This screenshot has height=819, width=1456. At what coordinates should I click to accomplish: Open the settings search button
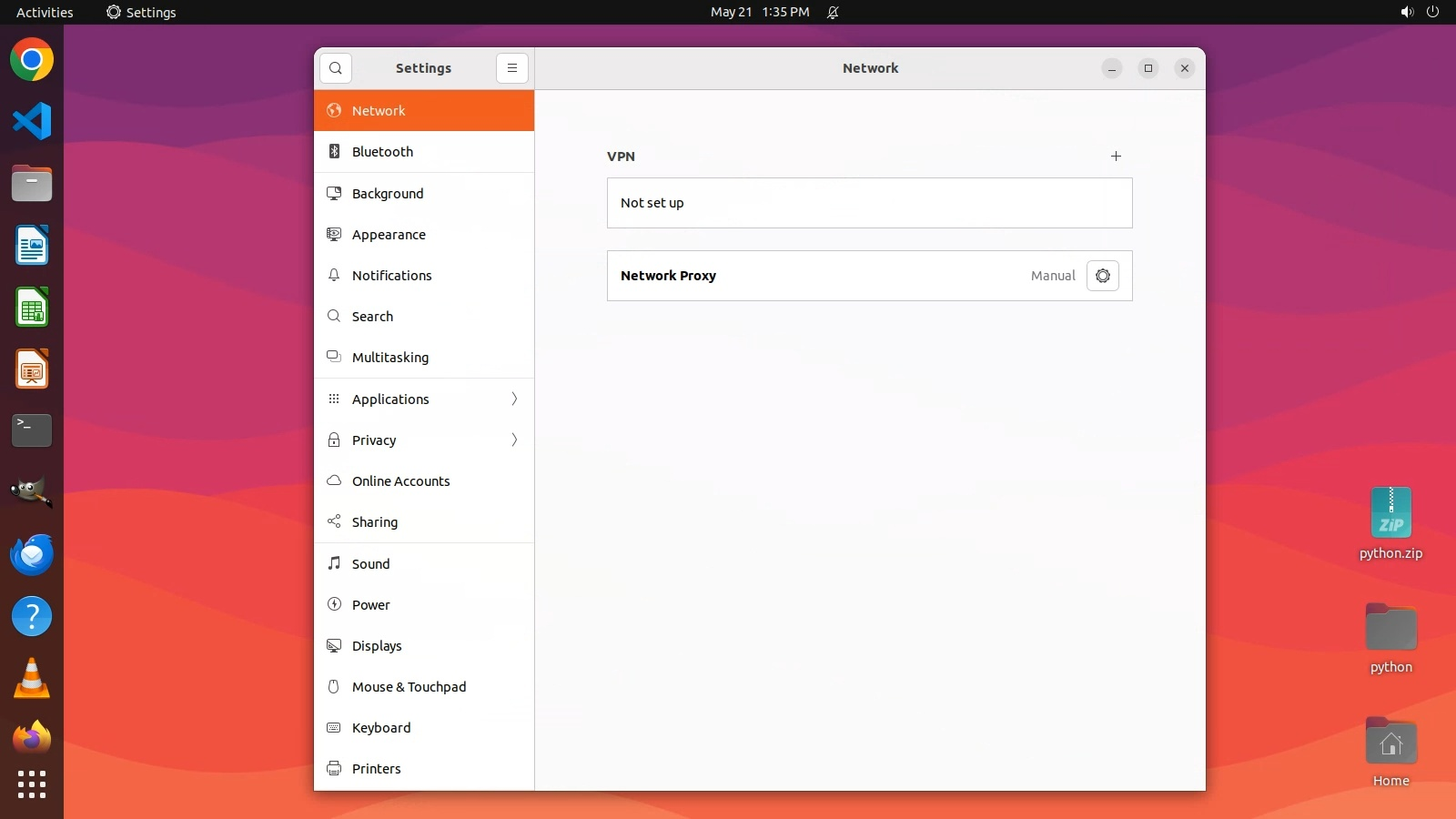pos(336,68)
